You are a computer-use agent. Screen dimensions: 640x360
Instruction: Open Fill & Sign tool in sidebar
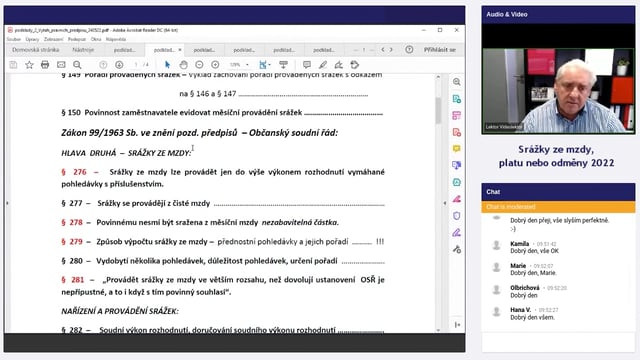coord(457,233)
